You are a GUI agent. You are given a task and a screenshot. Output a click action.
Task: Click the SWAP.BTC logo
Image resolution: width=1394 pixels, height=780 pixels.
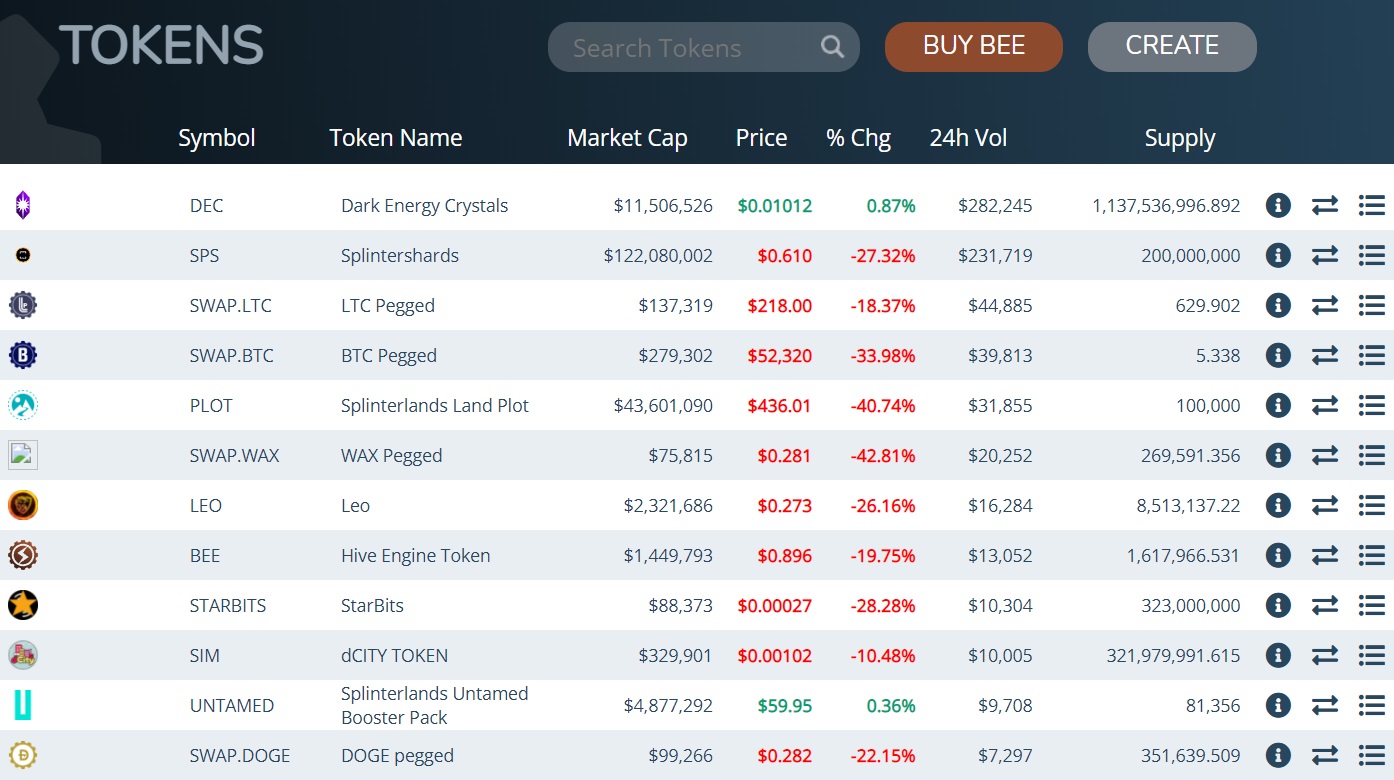tap(23, 355)
